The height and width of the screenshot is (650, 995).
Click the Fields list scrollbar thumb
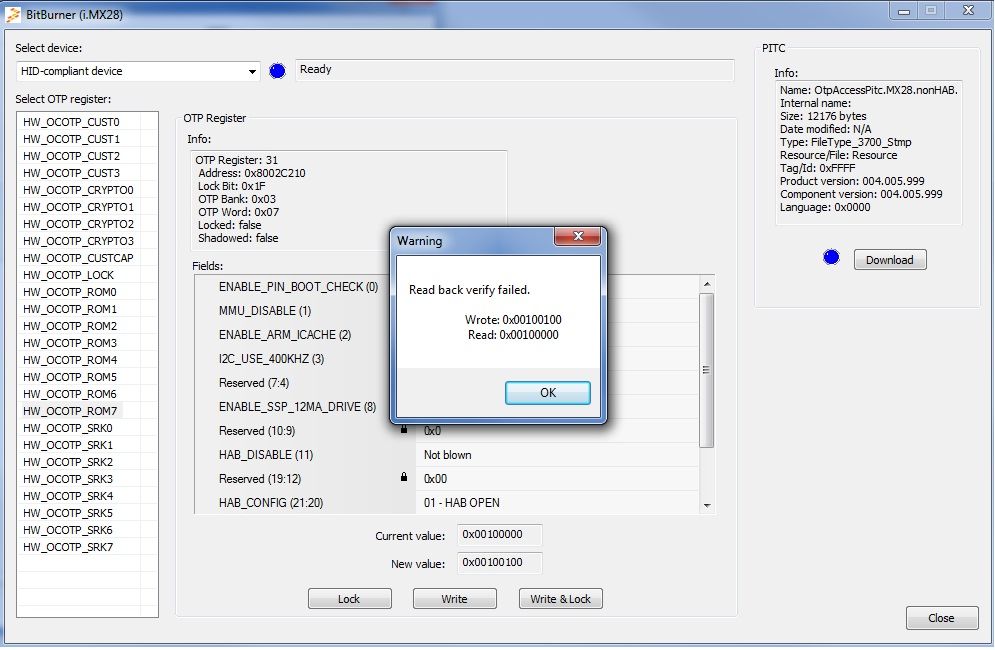[x=706, y=370]
